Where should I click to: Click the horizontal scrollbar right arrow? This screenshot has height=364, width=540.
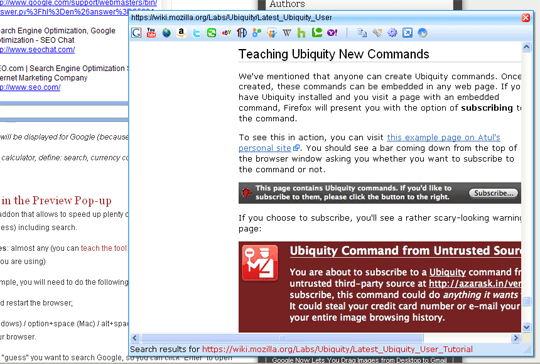point(516,338)
